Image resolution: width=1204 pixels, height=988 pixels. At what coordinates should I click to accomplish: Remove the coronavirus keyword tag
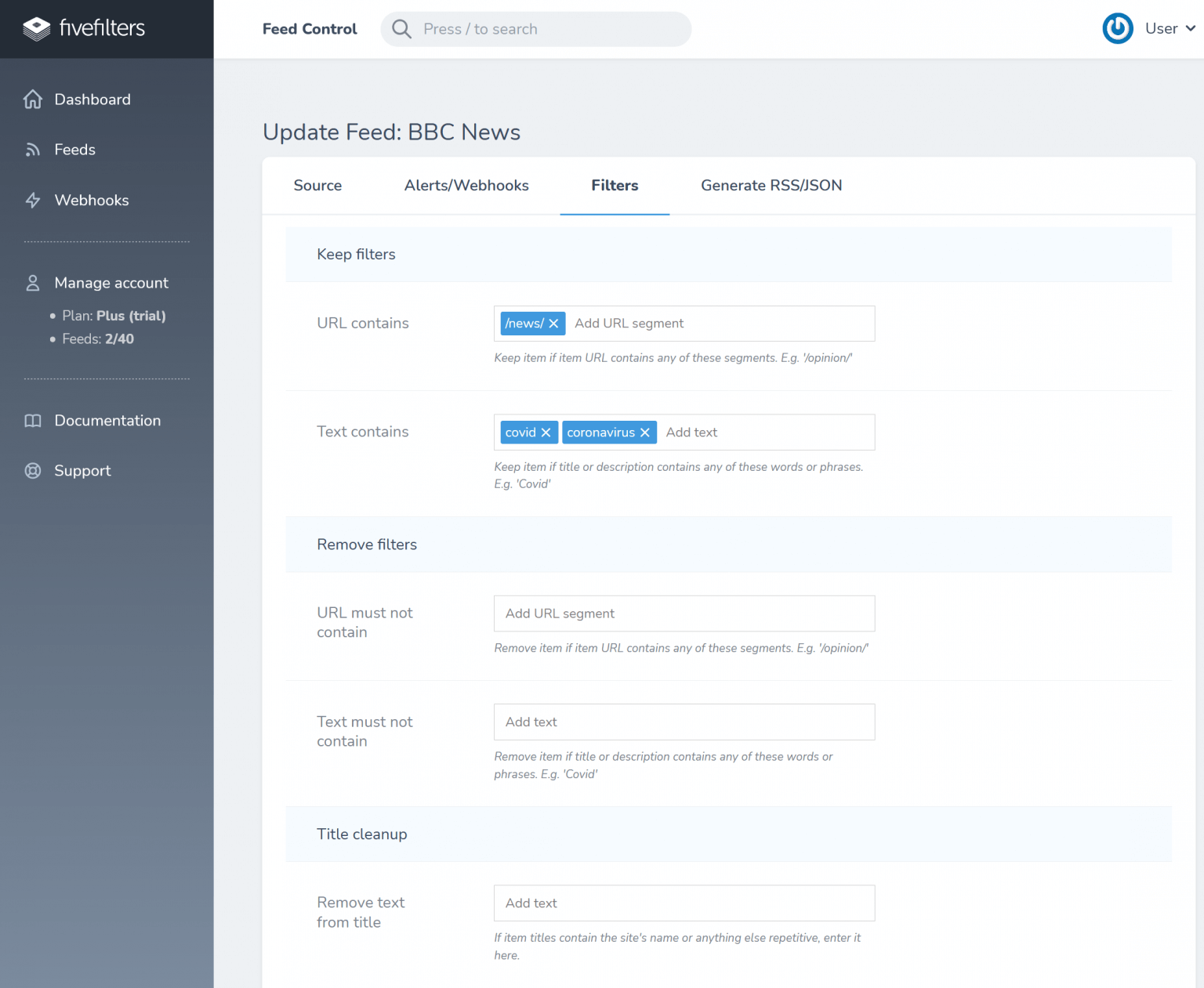tap(644, 432)
